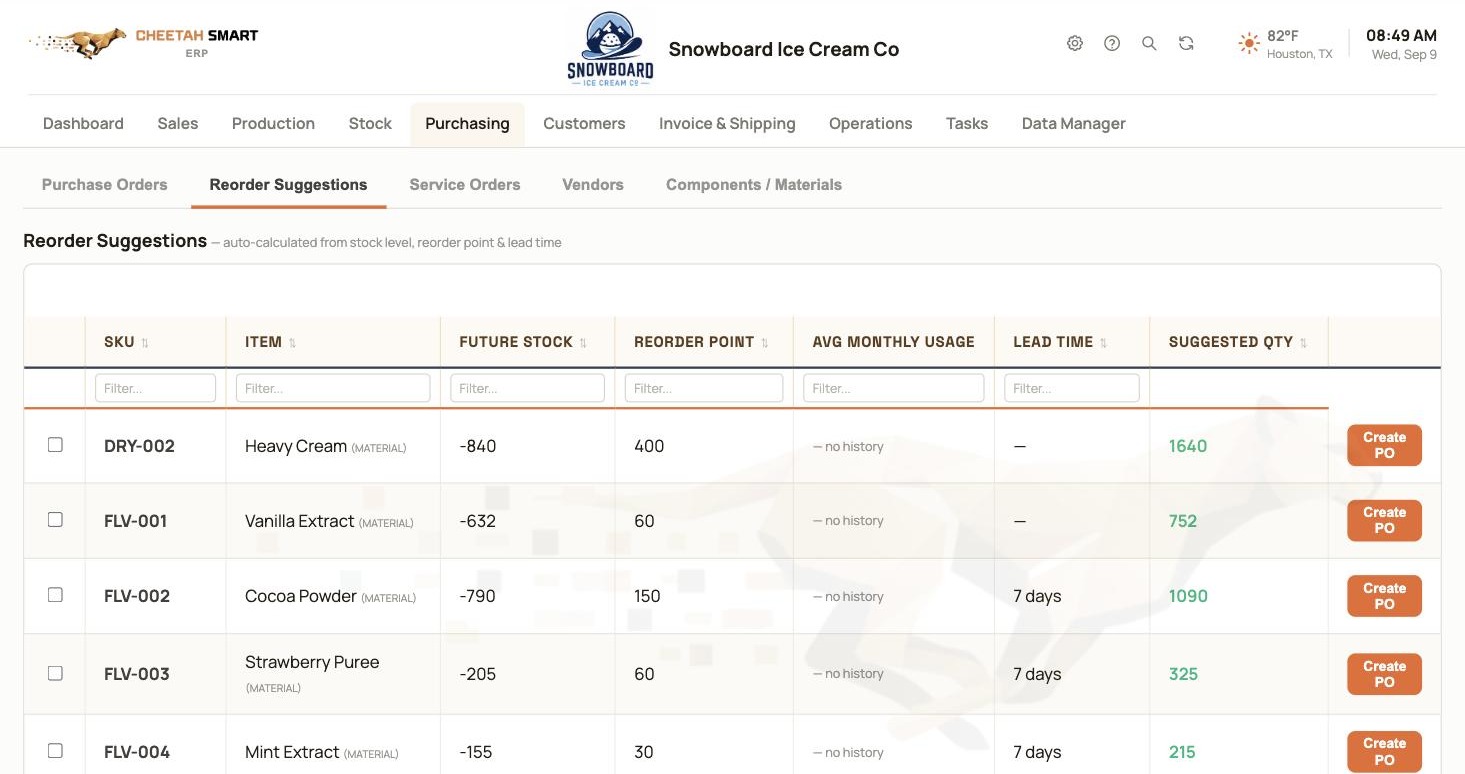This screenshot has width=1465, height=774.
Task: Switch to the Vendors tab
Action: pos(593,185)
